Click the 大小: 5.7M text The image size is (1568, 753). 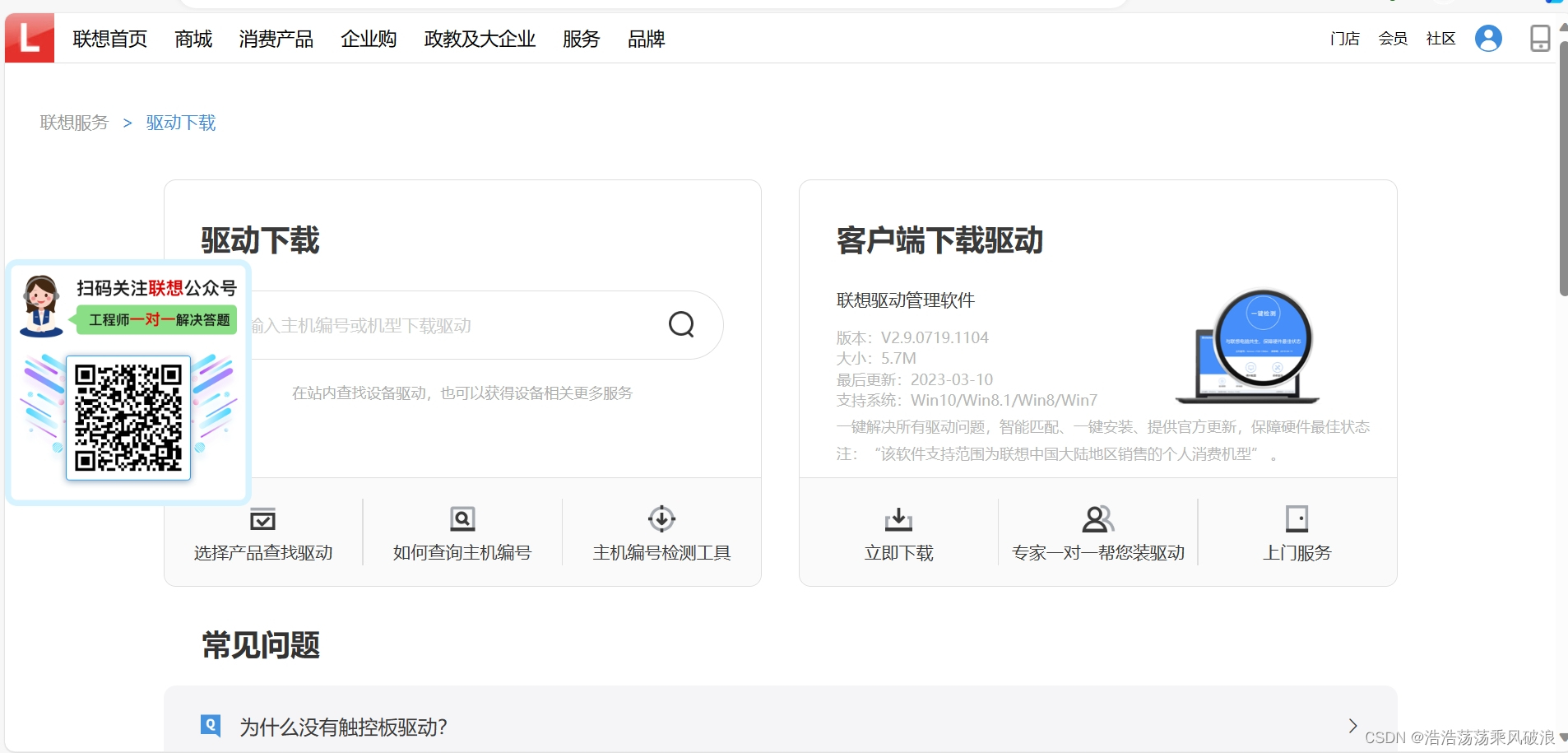click(876, 358)
